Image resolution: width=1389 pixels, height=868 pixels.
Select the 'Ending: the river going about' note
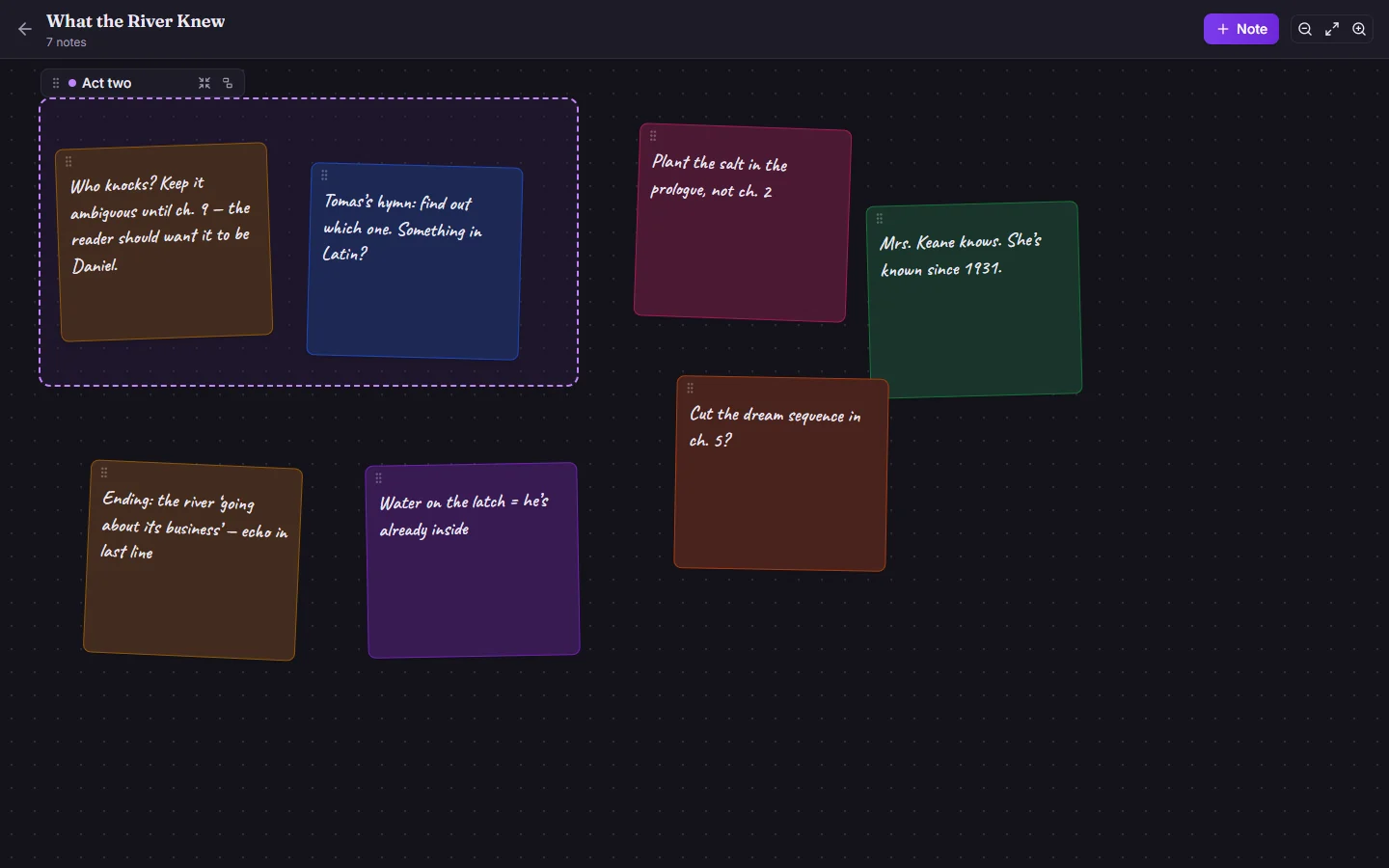[193, 560]
